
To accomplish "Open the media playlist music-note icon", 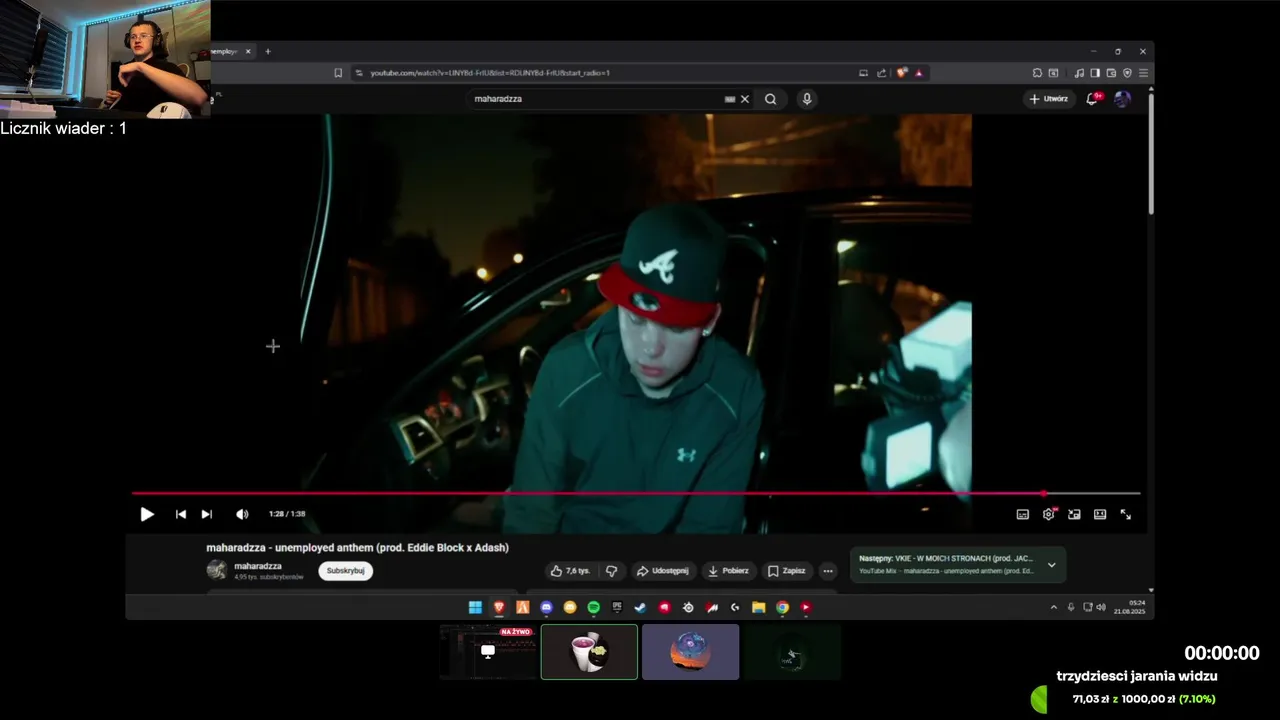I will coord(1079,73).
